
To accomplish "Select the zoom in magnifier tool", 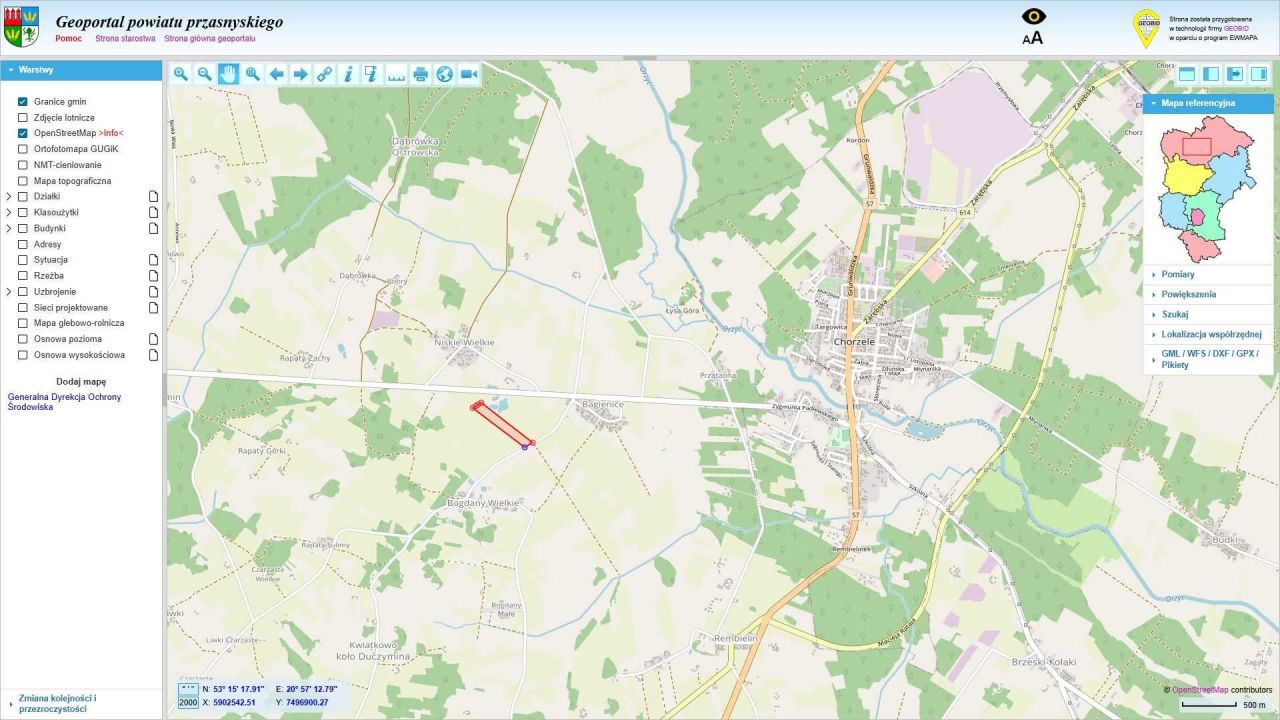I will coord(181,73).
